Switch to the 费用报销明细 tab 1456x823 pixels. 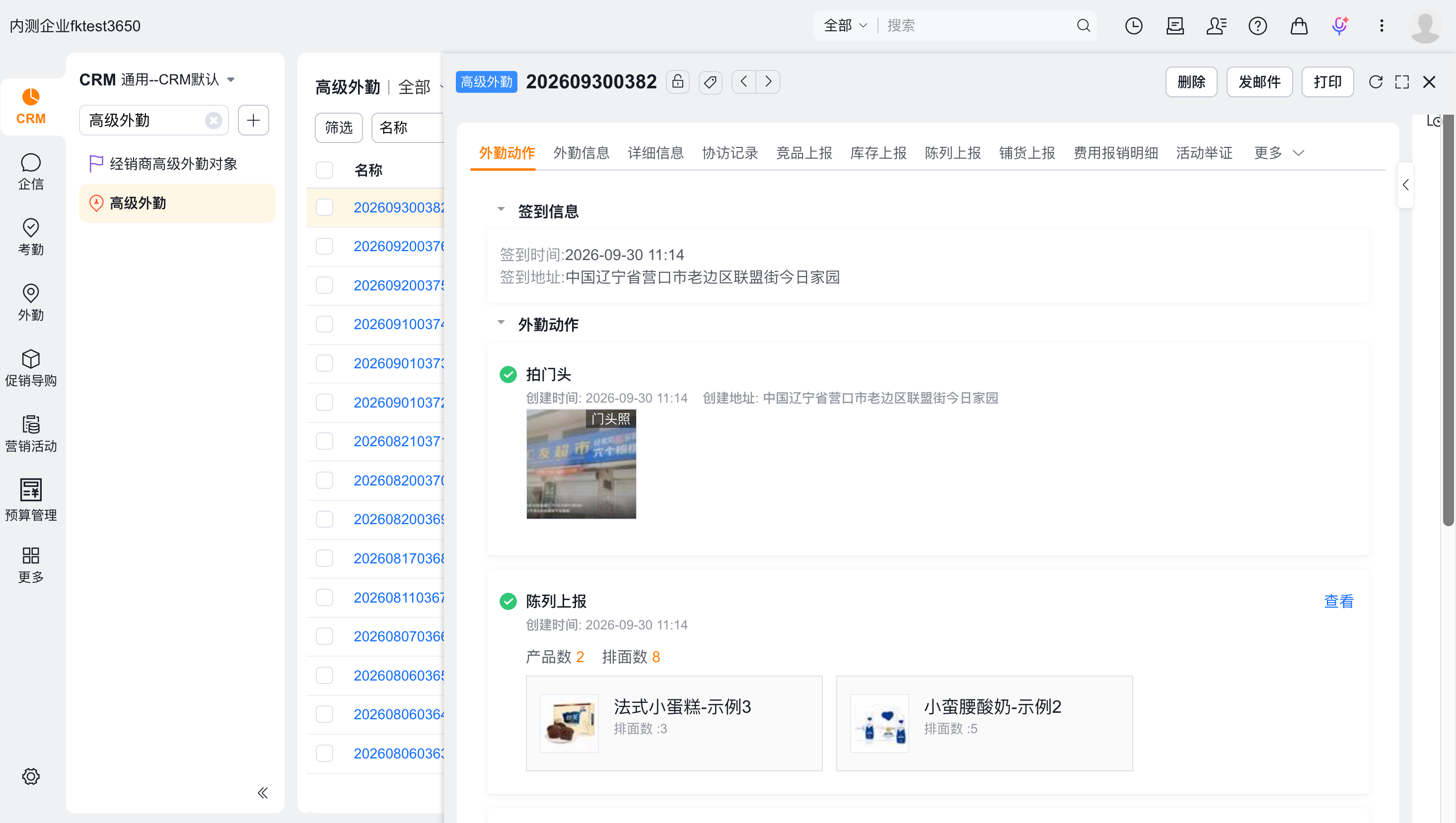pos(1116,153)
